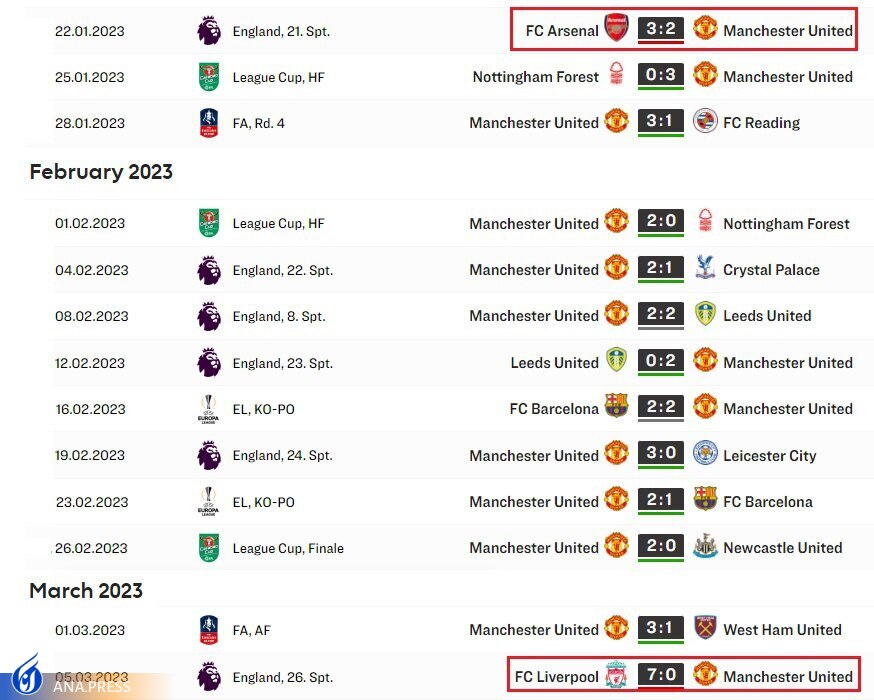The image size is (874, 700).
Task: Open the West Ham United team link
Action: [x=782, y=630]
